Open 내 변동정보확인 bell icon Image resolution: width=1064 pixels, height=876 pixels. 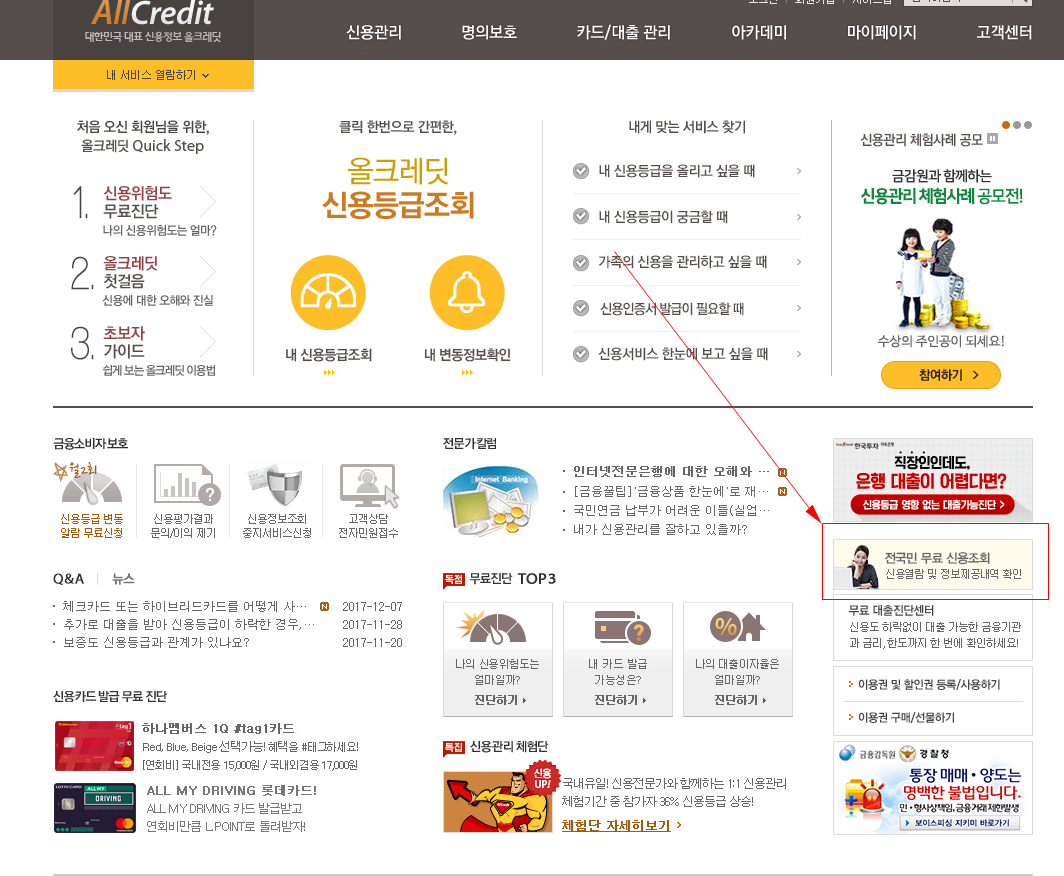click(x=467, y=292)
